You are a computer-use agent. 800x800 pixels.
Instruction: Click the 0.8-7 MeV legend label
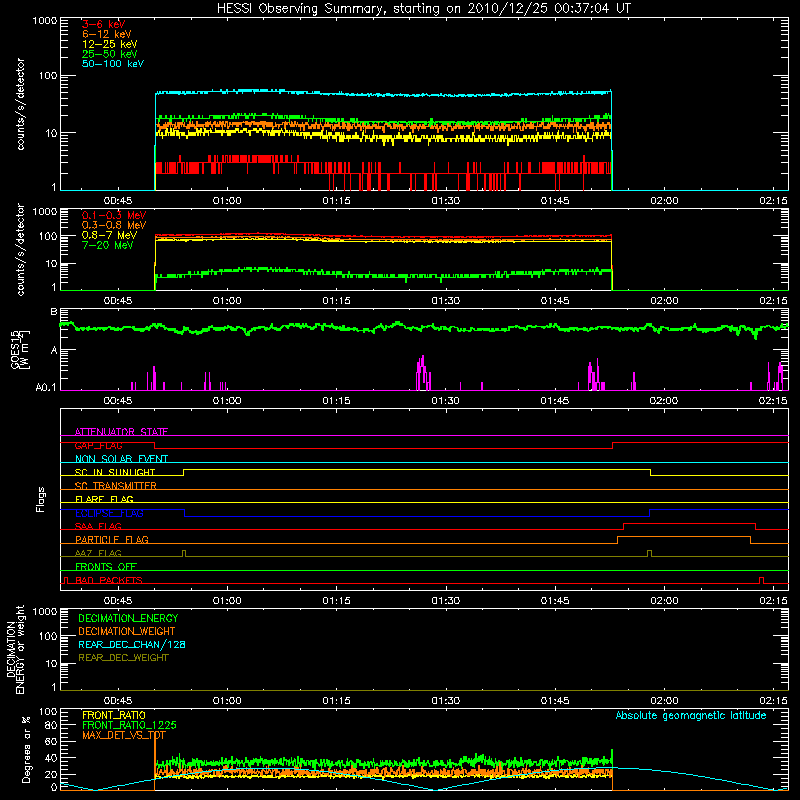(x=109, y=235)
